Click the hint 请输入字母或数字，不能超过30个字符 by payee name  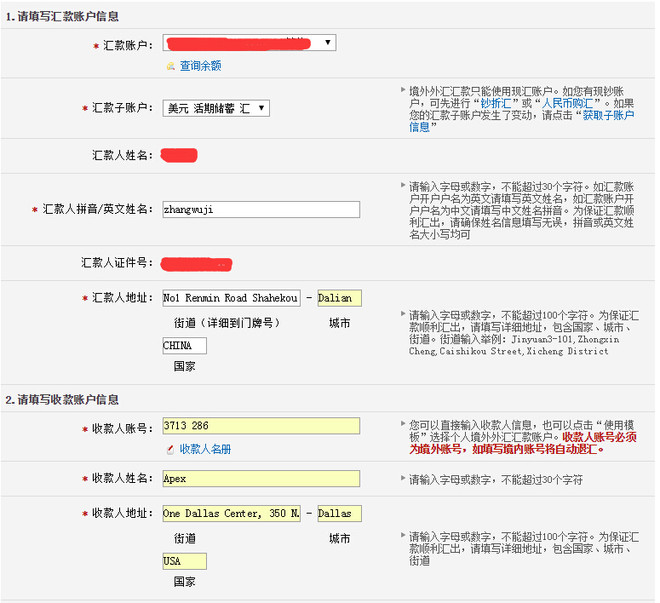click(x=496, y=480)
